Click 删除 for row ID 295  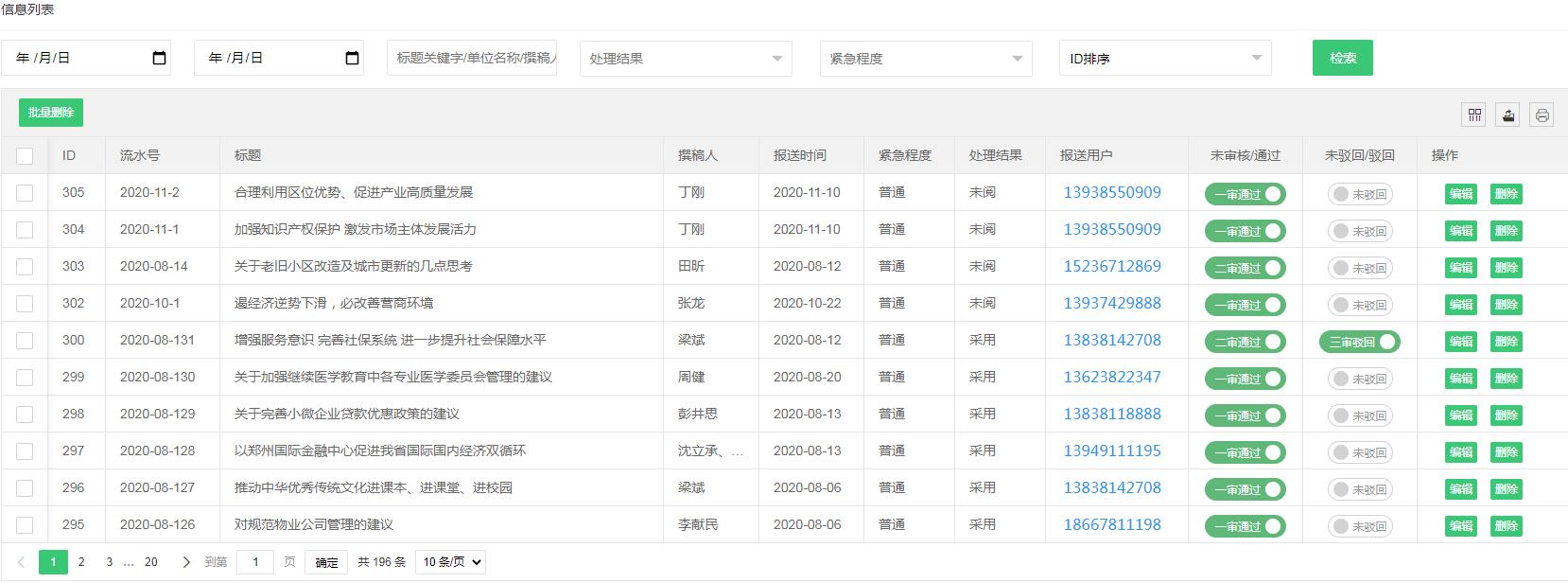click(1507, 526)
